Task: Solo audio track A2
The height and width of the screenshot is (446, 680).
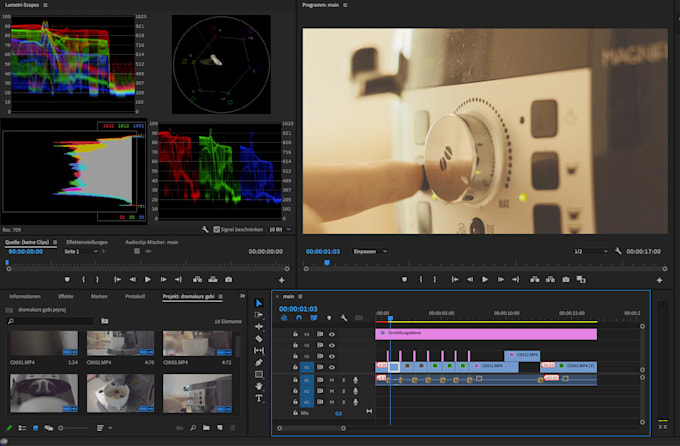Action: click(344, 391)
